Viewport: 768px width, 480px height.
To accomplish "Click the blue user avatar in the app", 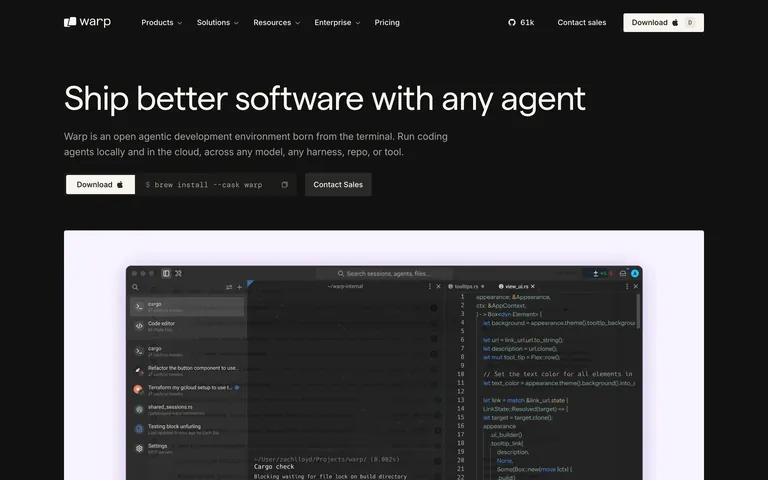I will click(x=635, y=273).
